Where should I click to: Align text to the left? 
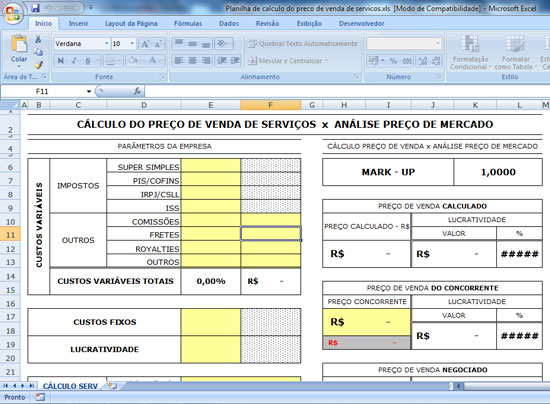179,61
